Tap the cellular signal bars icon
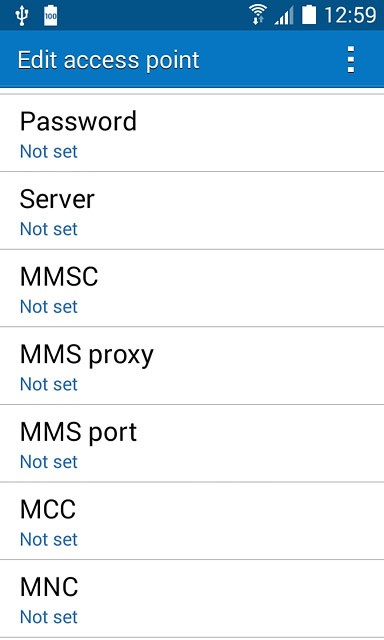This screenshot has width=384, height=640. (x=284, y=16)
